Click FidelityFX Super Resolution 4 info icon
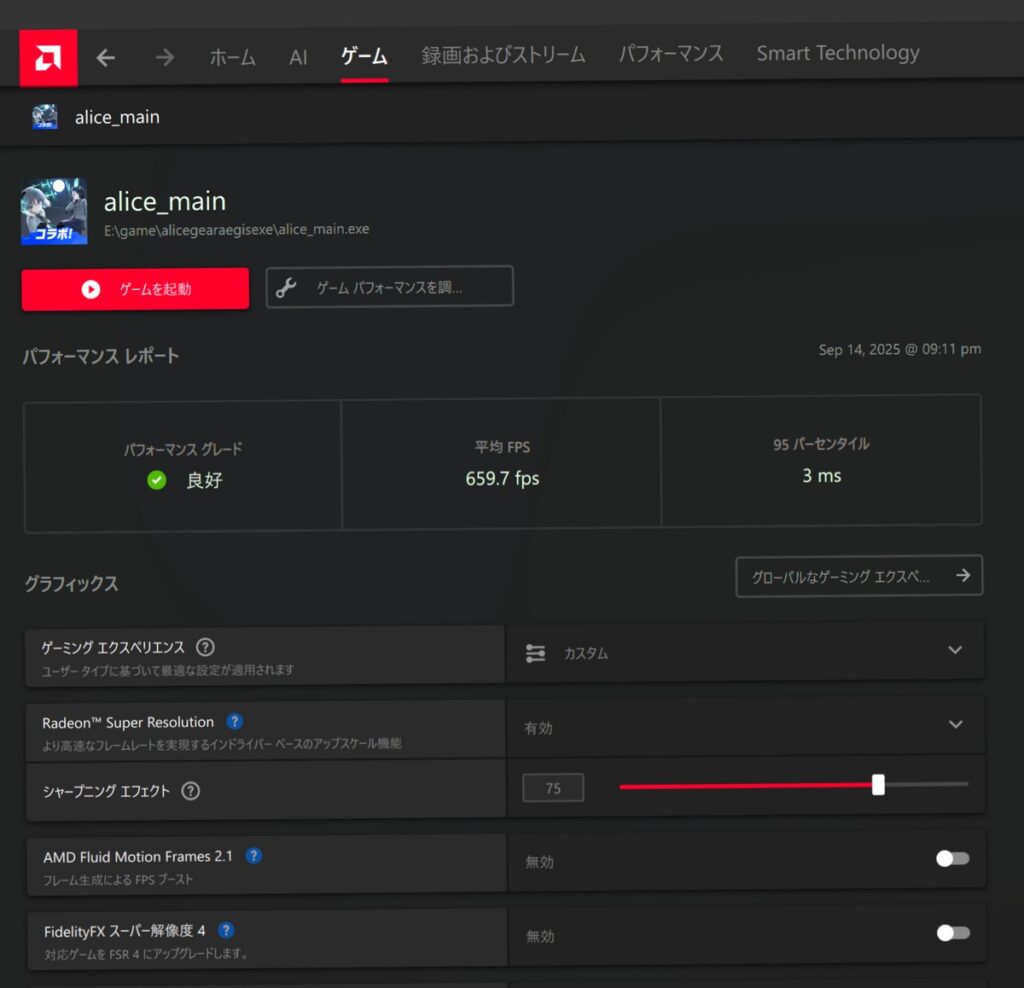 226,931
